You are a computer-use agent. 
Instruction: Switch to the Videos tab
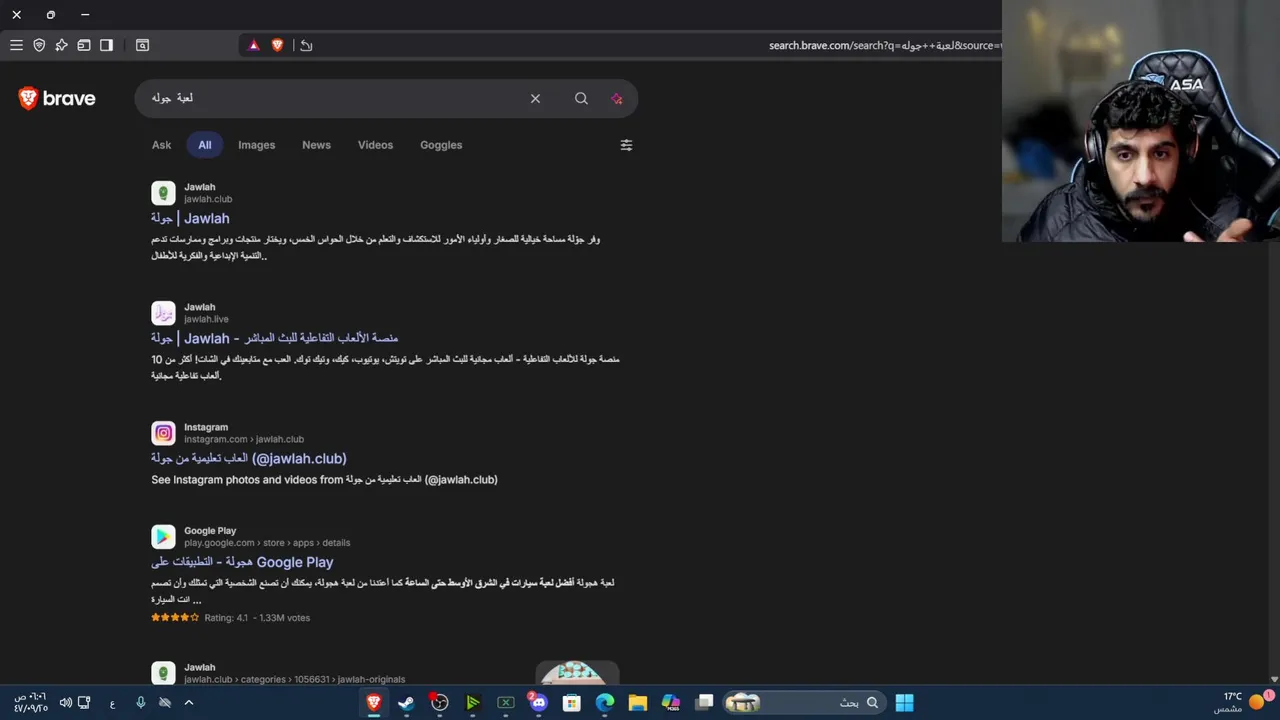click(x=375, y=145)
